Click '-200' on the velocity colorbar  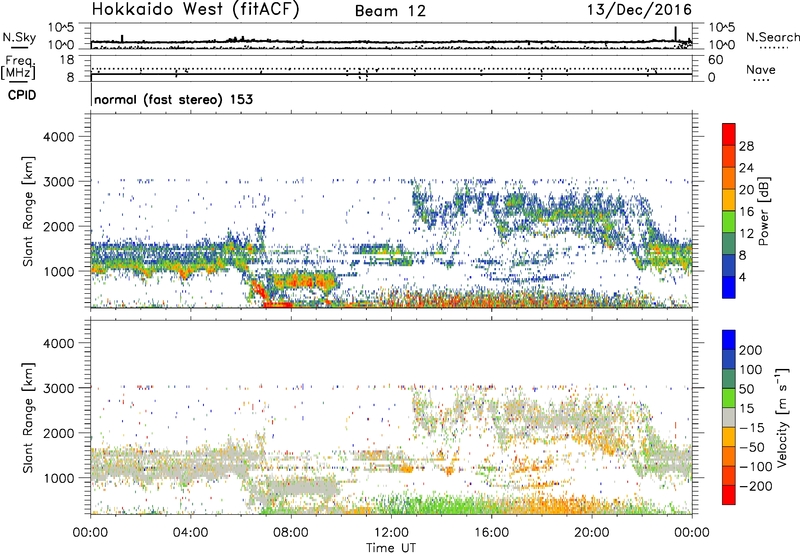[x=756, y=486]
